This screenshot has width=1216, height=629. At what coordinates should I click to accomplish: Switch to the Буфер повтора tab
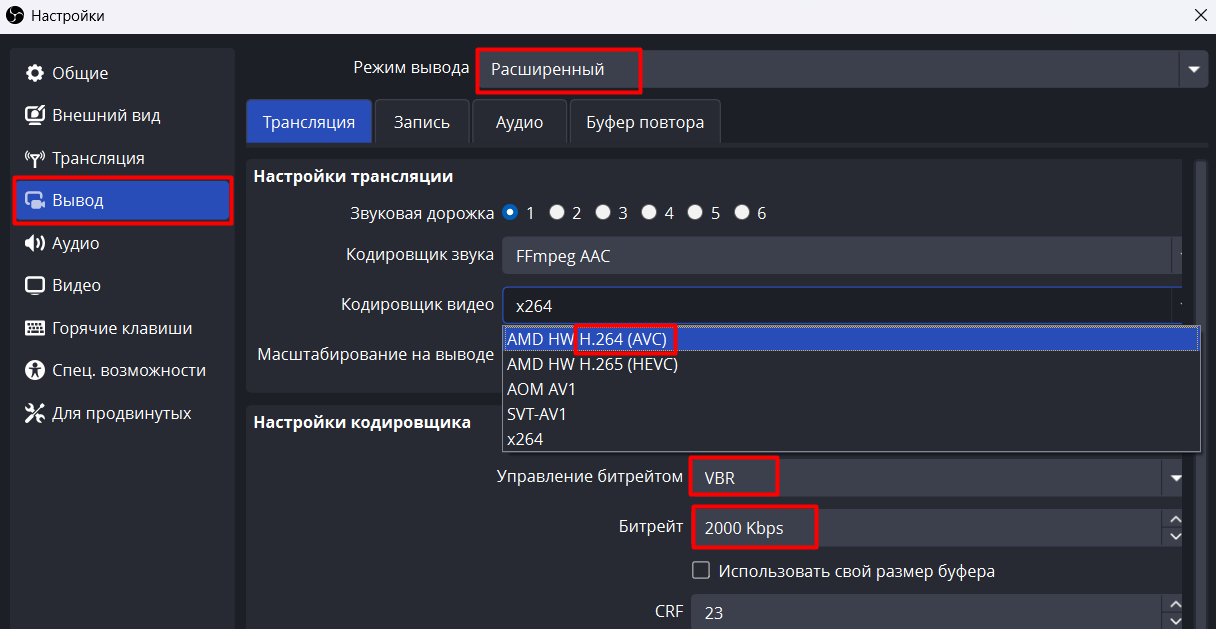coord(644,122)
